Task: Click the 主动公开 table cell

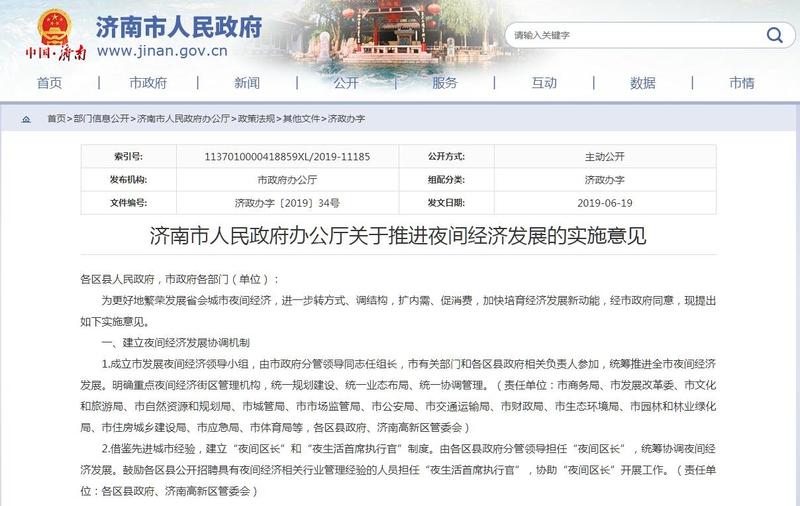Action: tap(605, 157)
